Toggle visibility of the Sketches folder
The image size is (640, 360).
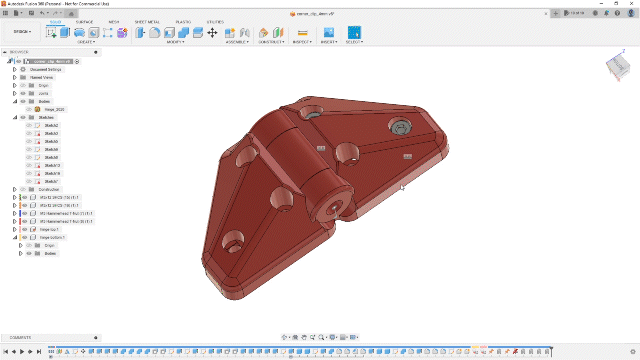23,118
